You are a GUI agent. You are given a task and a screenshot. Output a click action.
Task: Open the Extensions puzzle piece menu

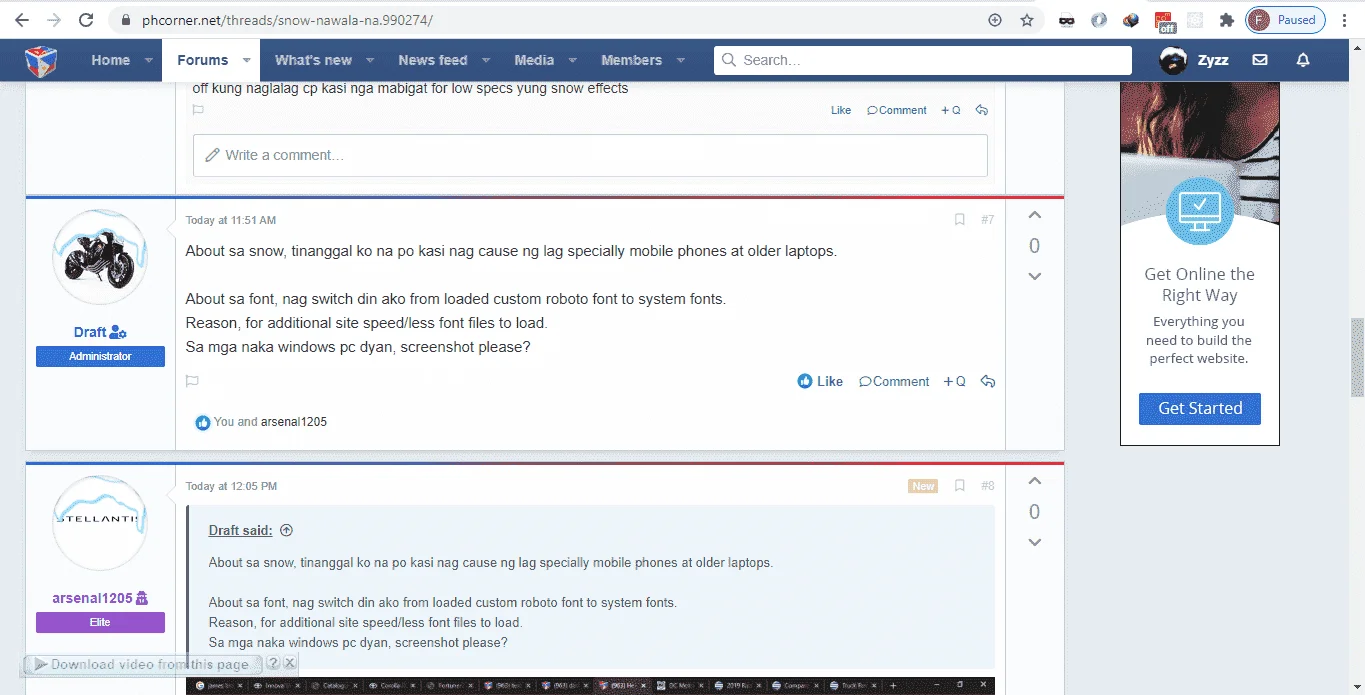[x=1227, y=20]
